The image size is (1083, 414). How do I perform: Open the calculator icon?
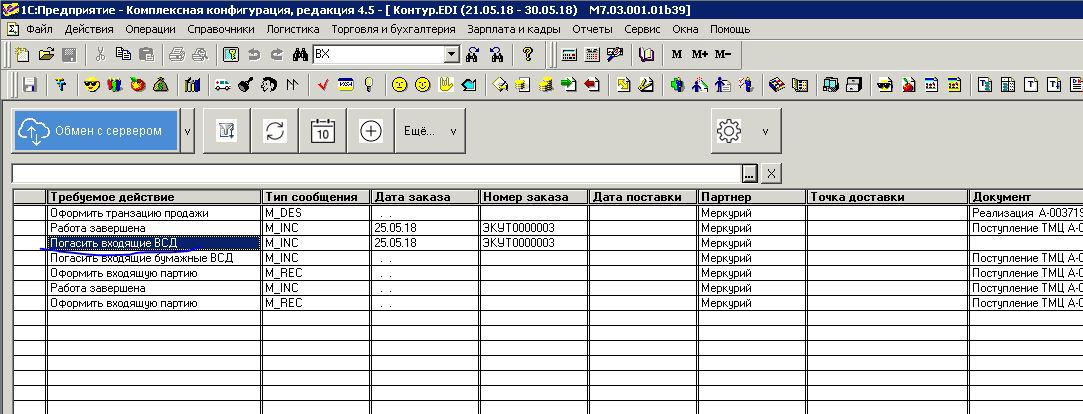pos(569,55)
